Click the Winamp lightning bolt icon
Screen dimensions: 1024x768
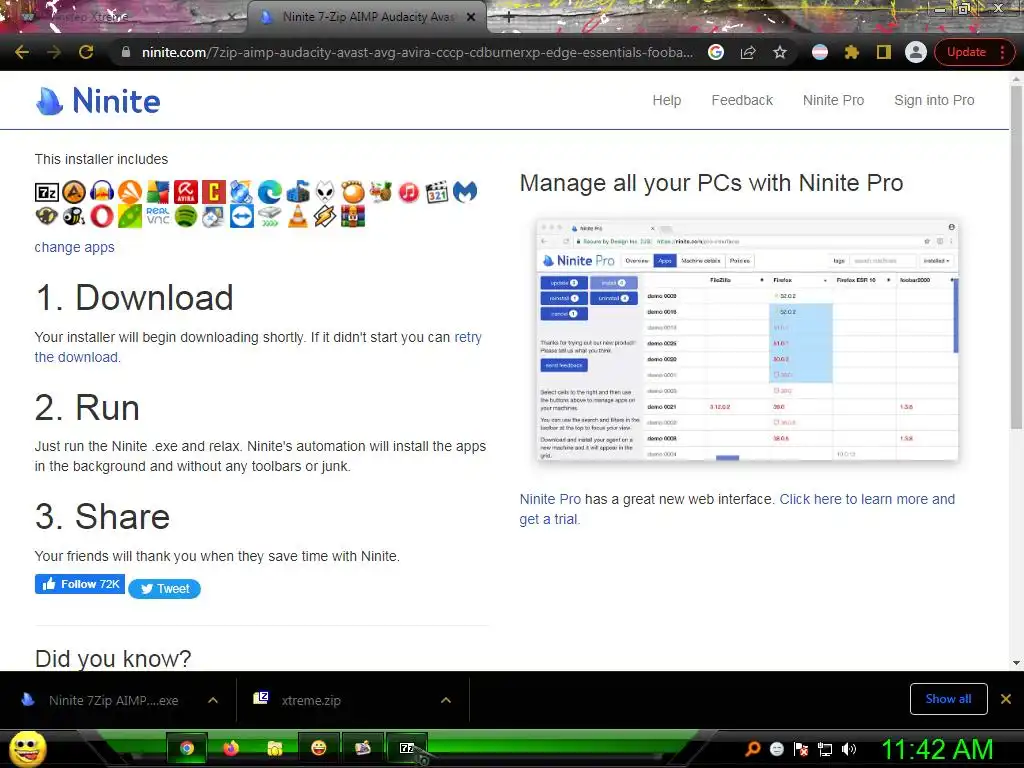[325, 216]
